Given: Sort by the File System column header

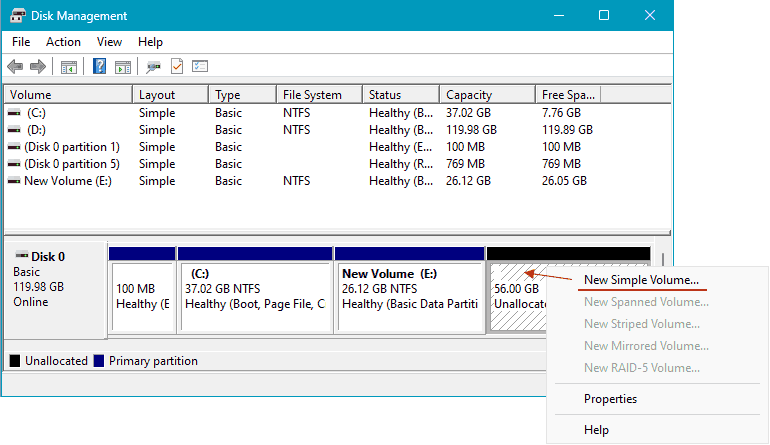Looking at the screenshot, I should pyautogui.click(x=310, y=95).
